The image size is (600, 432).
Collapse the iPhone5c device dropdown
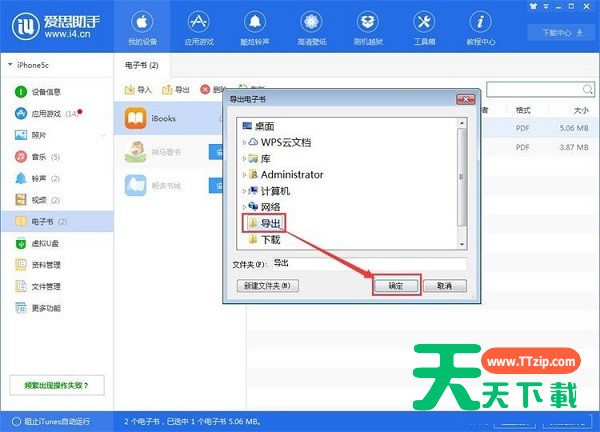coord(10,65)
